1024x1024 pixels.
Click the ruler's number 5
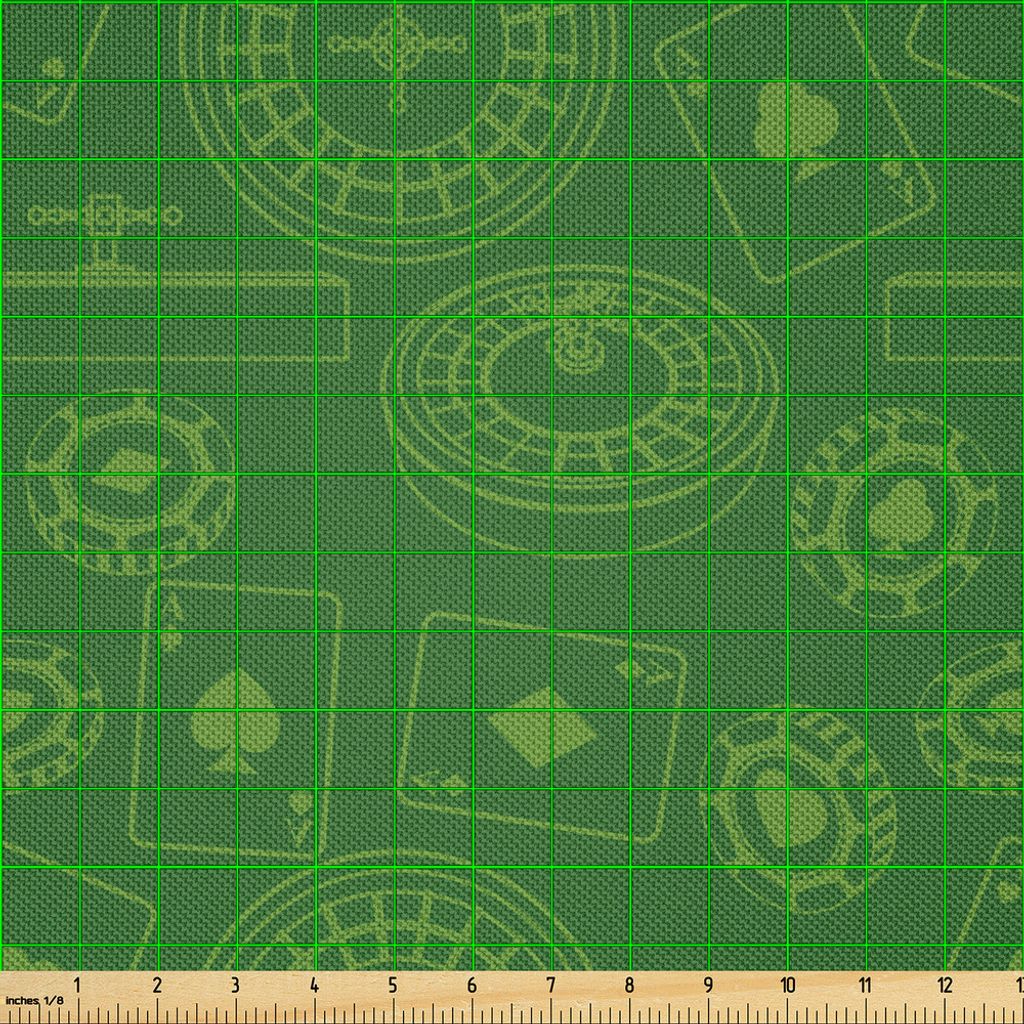[392, 985]
